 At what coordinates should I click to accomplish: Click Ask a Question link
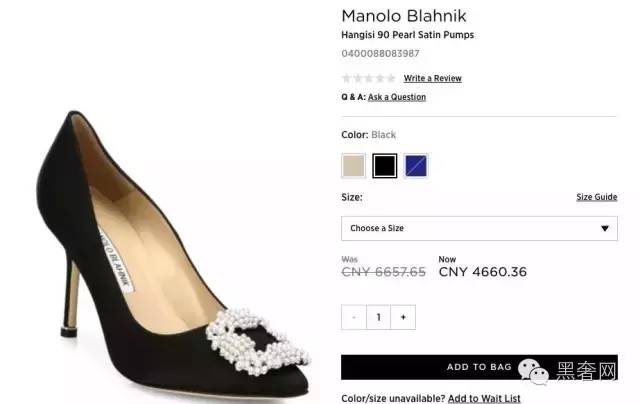tap(396, 97)
